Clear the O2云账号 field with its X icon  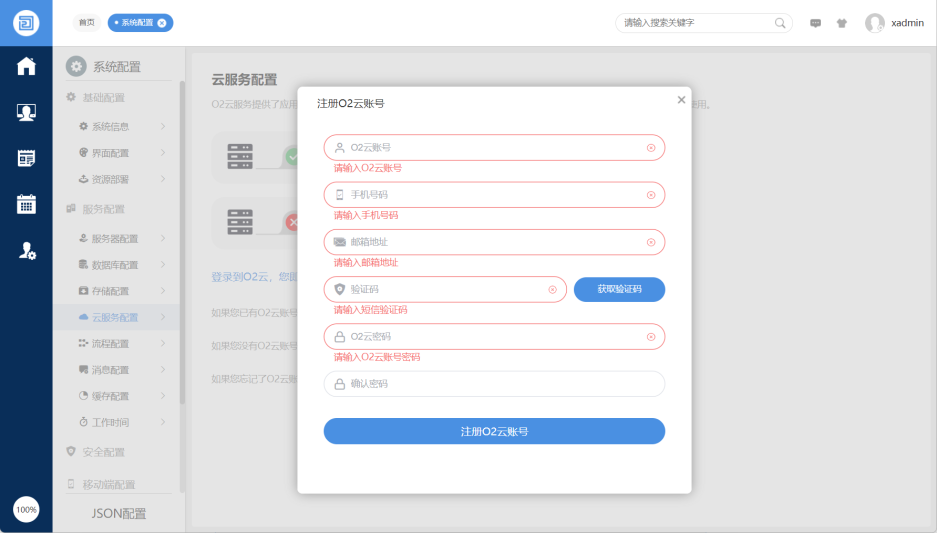(651, 148)
